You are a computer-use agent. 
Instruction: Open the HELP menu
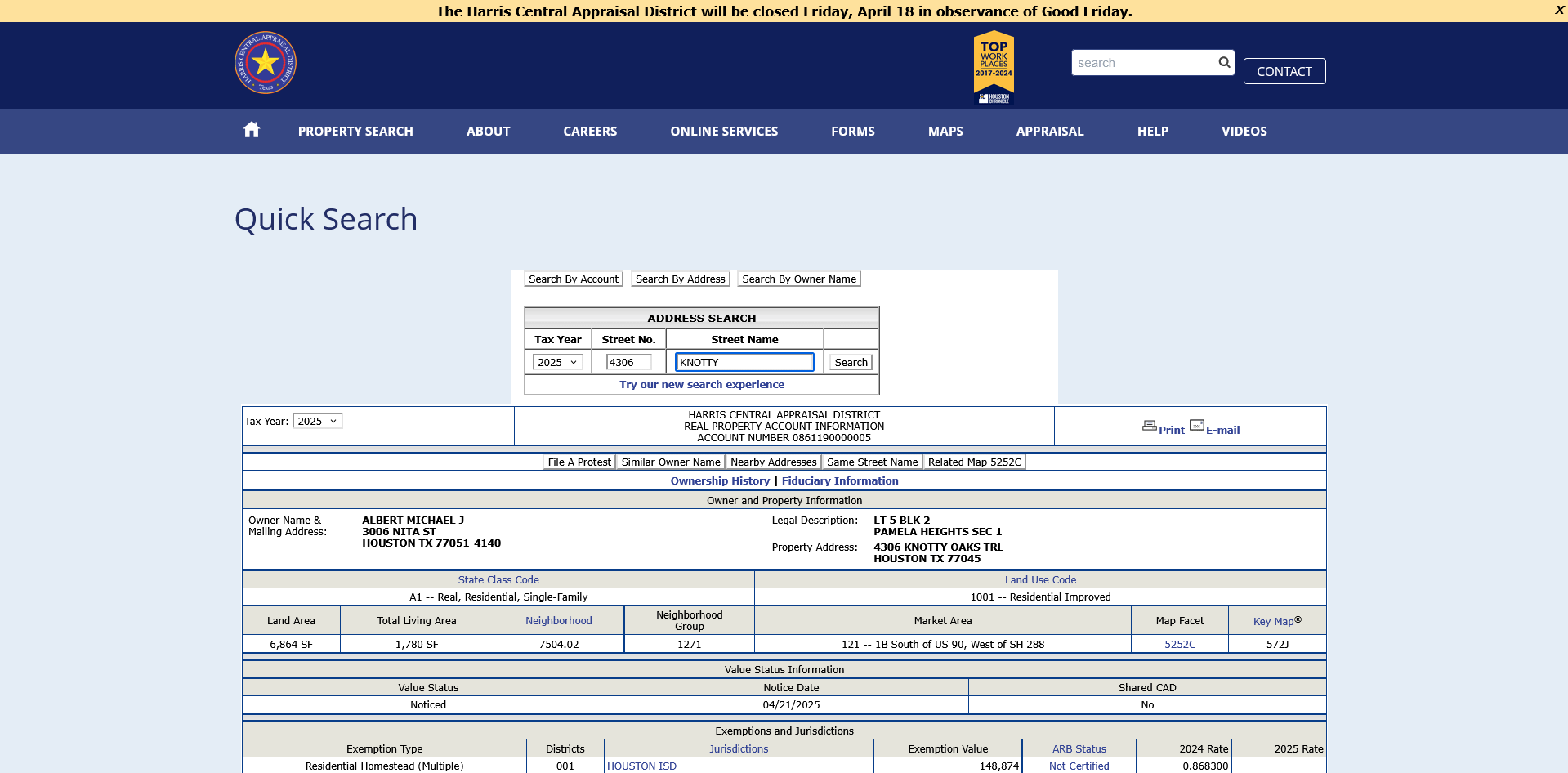(1153, 131)
